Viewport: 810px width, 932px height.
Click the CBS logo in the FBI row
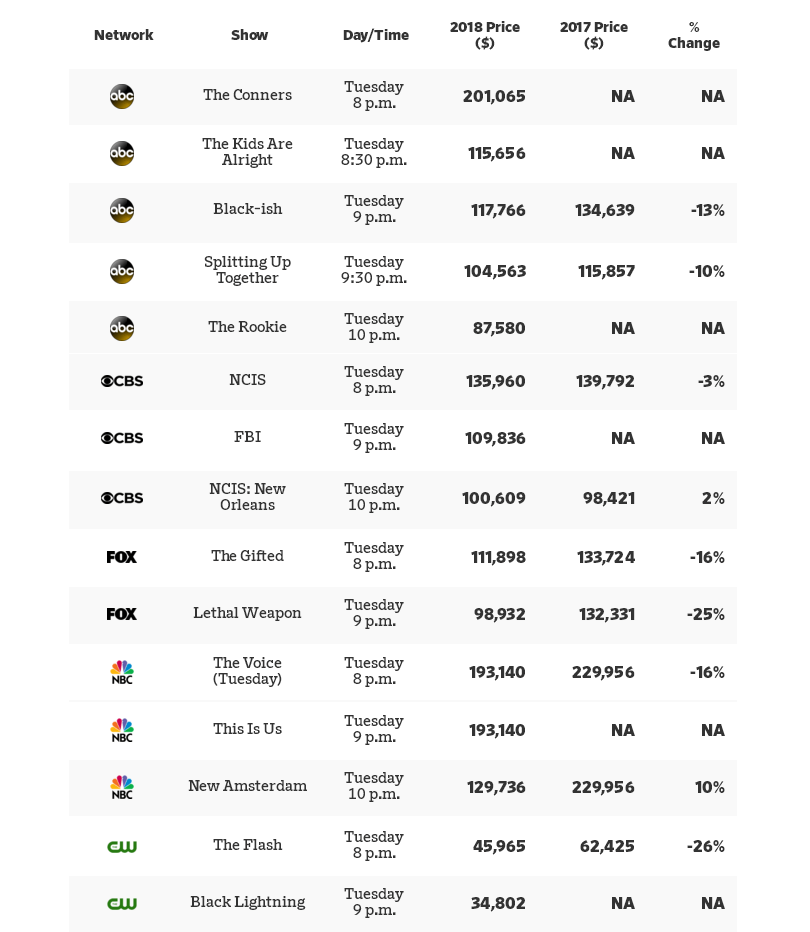122,438
